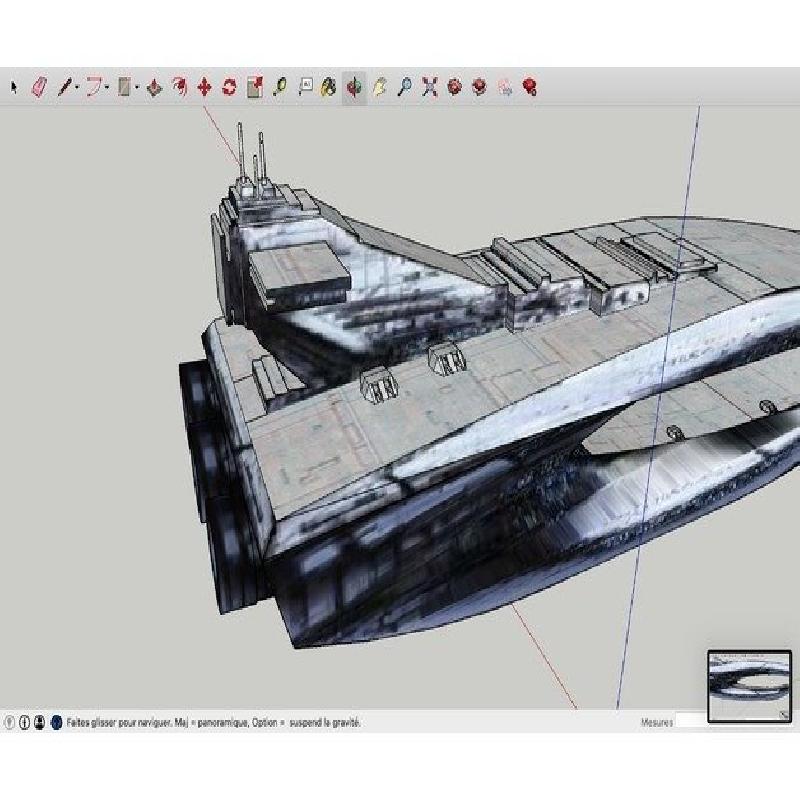Activate the Paint Bucket tool

point(328,87)
